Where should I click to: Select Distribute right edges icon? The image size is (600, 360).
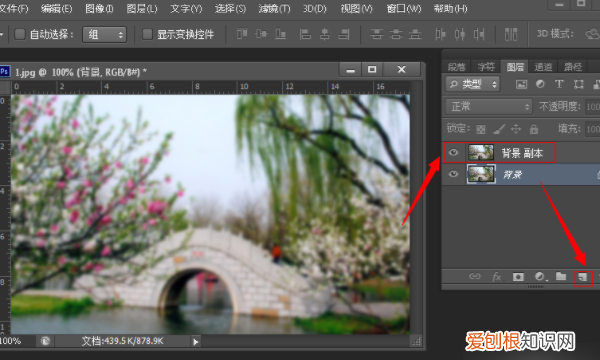click(x=479, y=34)
